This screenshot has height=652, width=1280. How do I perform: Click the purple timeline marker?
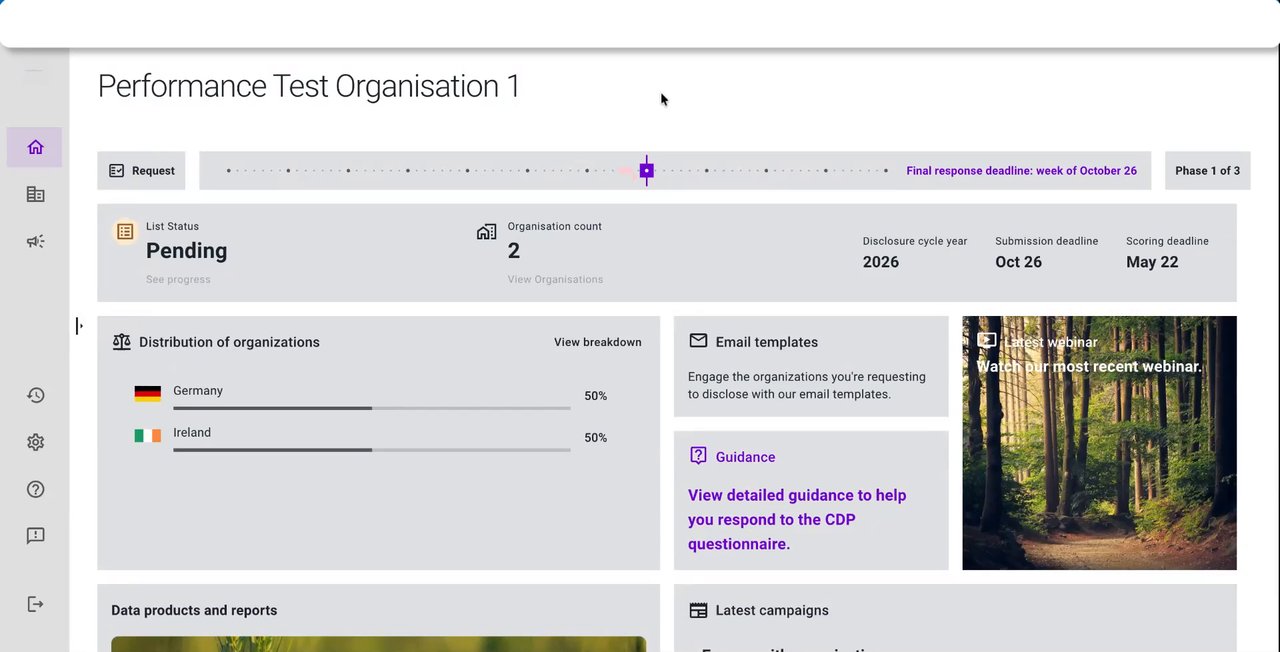[647, 171]
